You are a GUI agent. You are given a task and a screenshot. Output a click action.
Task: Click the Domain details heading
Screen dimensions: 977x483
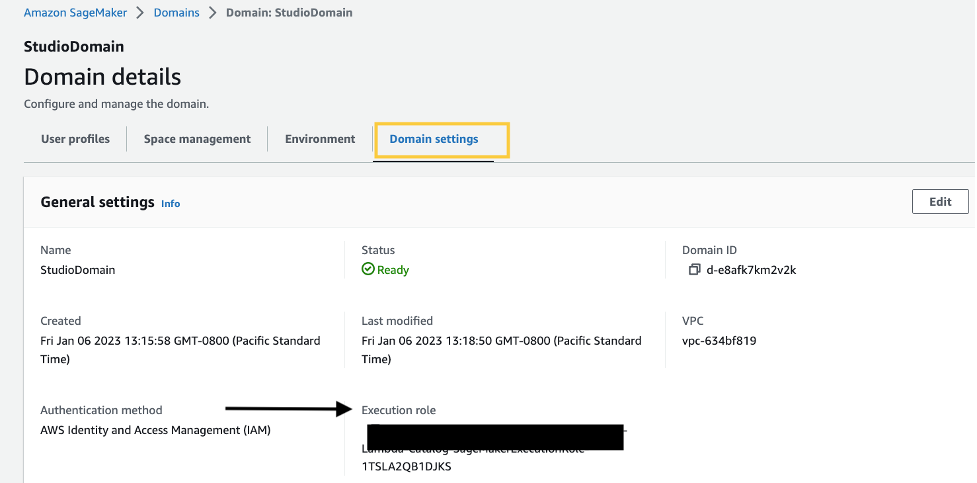coord(103,77)
